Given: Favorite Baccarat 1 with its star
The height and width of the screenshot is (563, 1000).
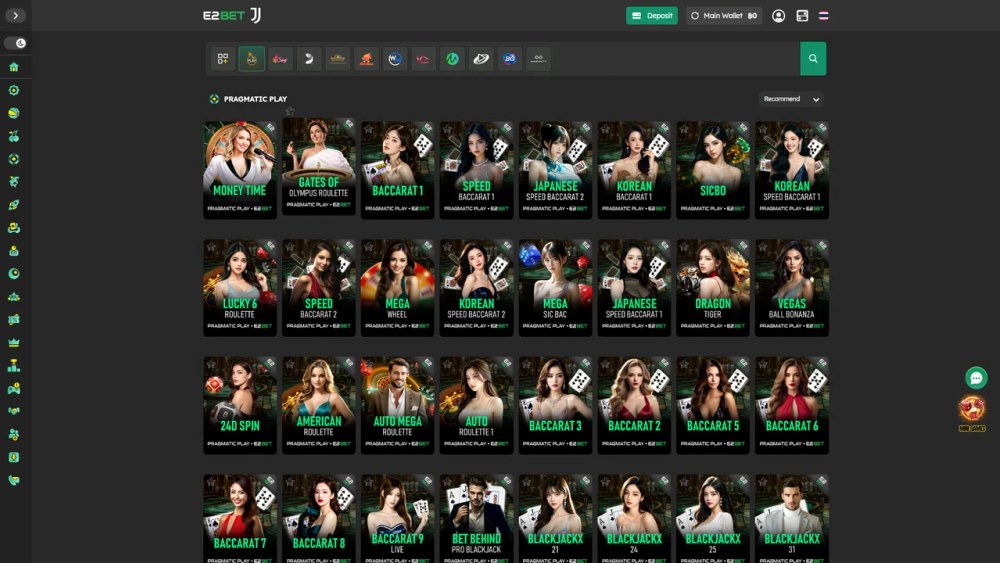Looking at the screenshot, I should (369, 129).
